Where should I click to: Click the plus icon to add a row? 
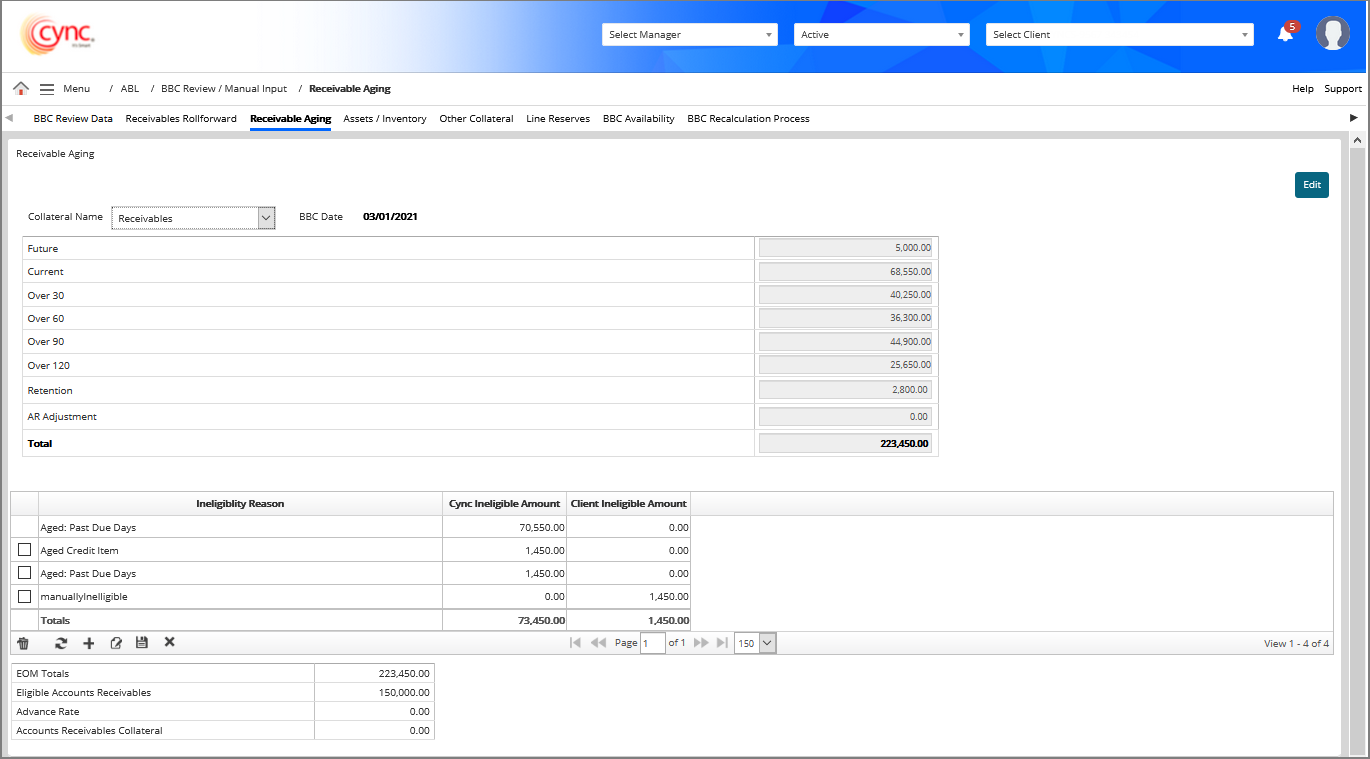click(89, 643)
